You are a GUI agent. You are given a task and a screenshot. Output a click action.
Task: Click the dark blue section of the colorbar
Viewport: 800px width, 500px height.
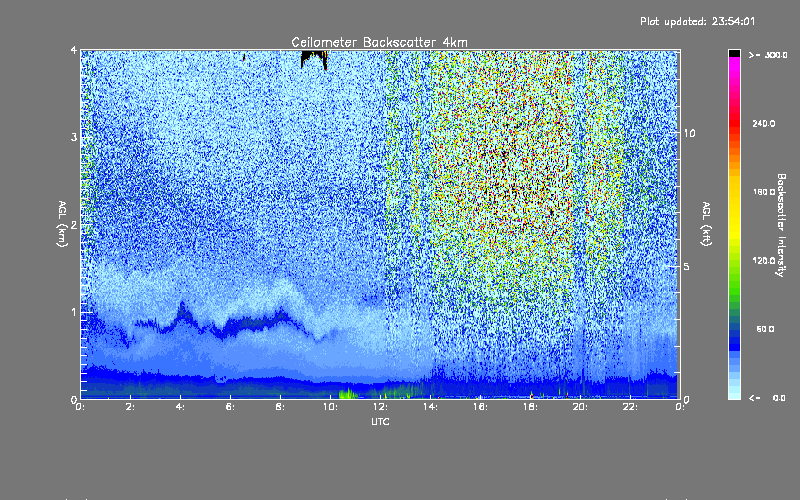[x=734, y=339]
